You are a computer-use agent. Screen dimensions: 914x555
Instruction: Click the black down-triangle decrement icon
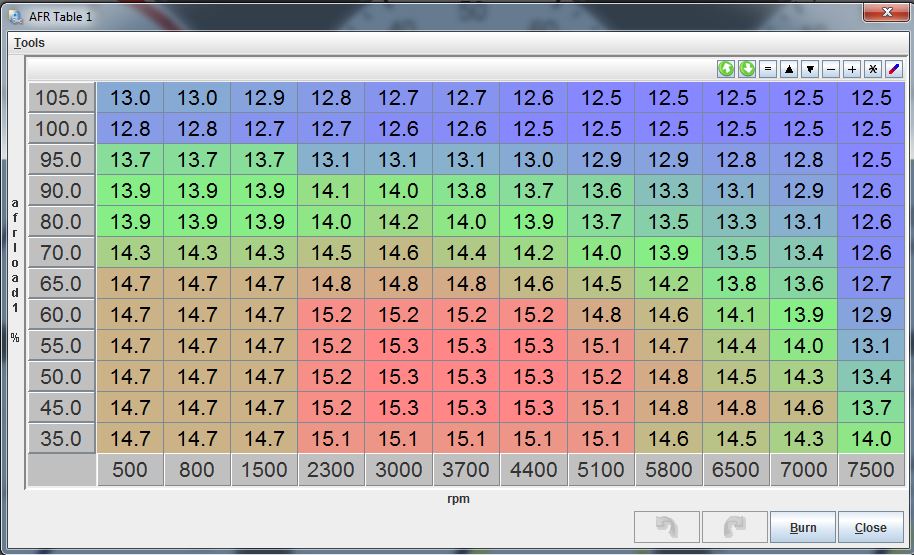point(810,69)
